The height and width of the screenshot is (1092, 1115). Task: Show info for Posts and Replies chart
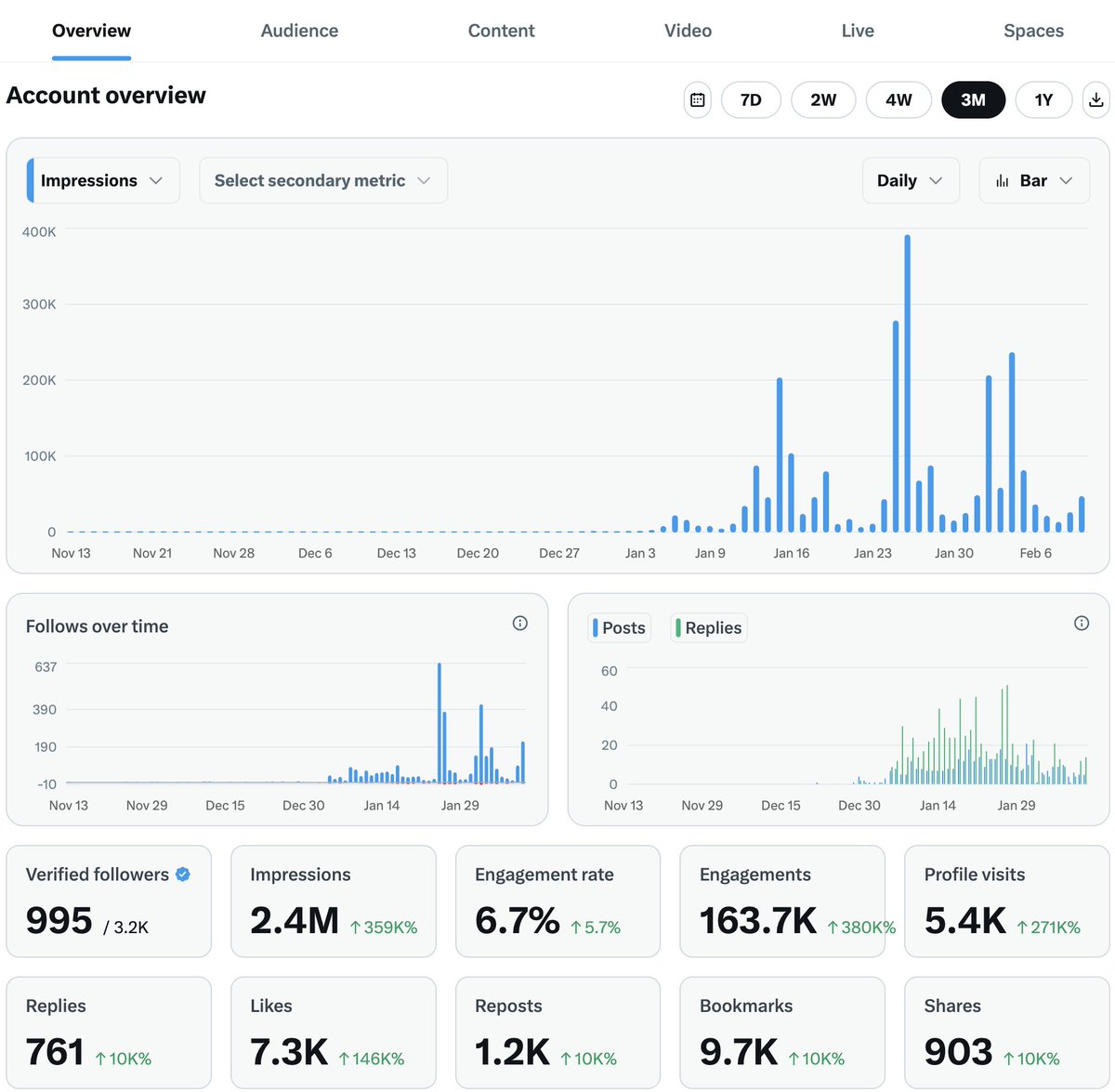1082,623
